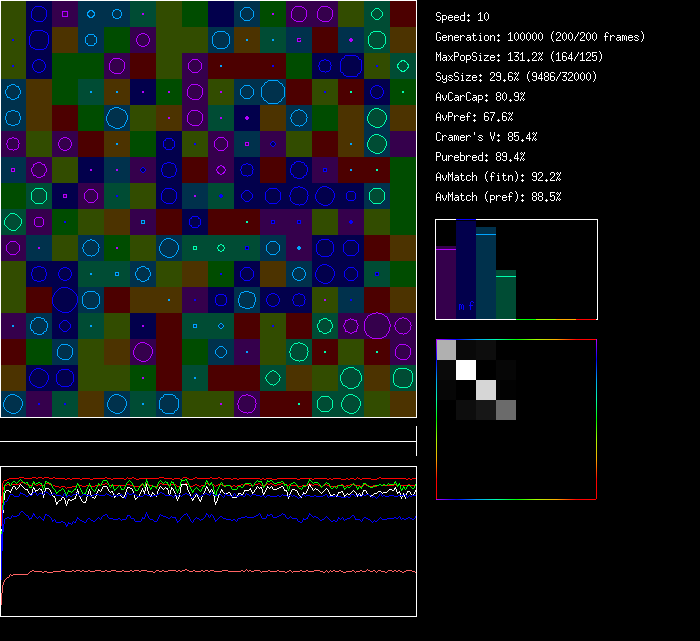Select the Generation counter text
The image size is (700, 641).
coord(539,37)
